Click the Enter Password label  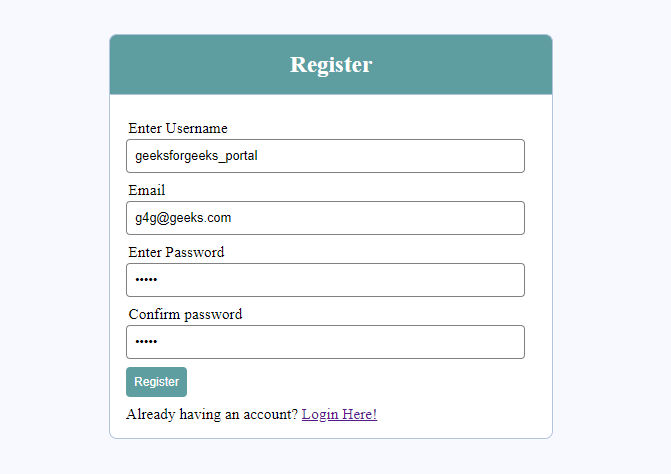[x=176, y=252]
